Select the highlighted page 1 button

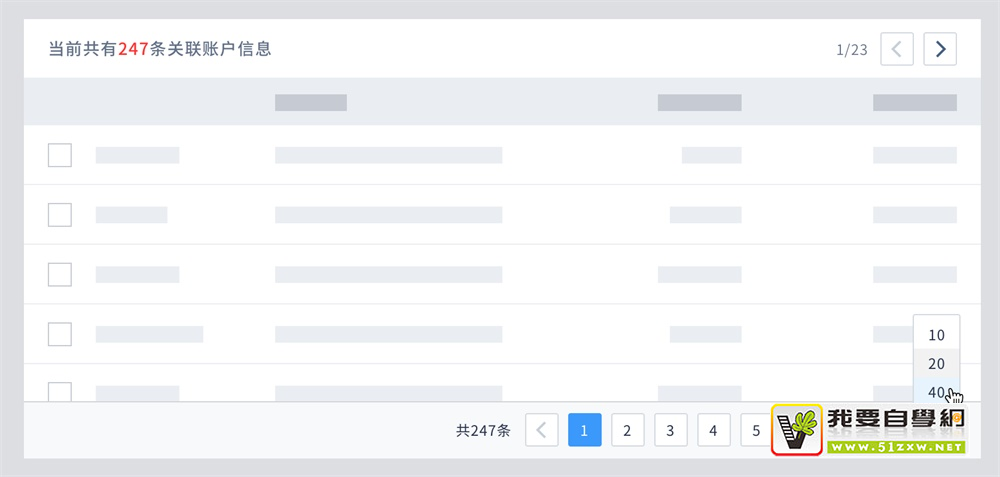coord(584,431)
